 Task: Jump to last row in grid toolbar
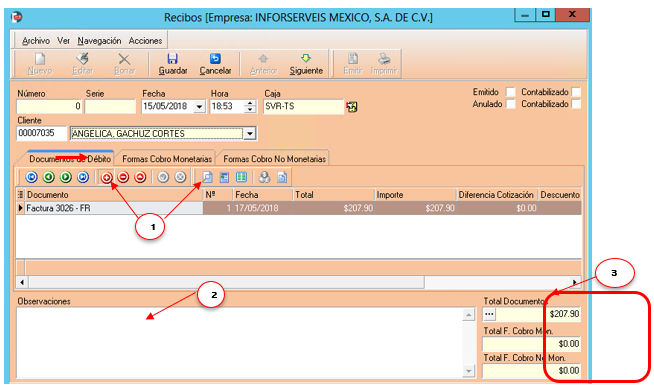83,177
